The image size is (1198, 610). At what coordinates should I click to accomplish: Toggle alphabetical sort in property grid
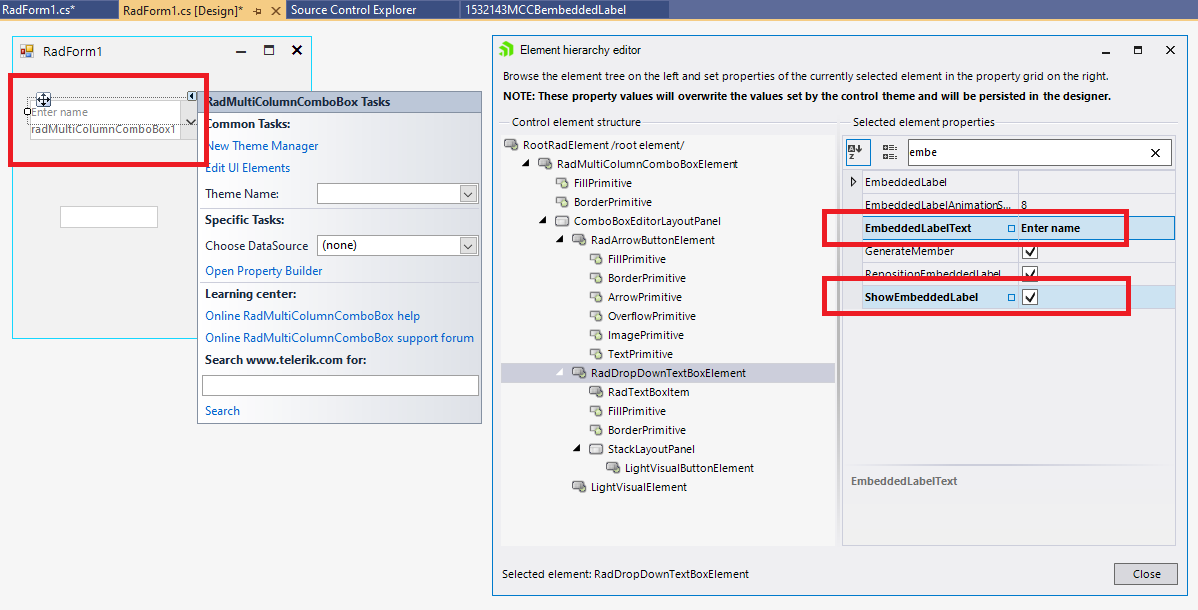(x=858, y=152)
